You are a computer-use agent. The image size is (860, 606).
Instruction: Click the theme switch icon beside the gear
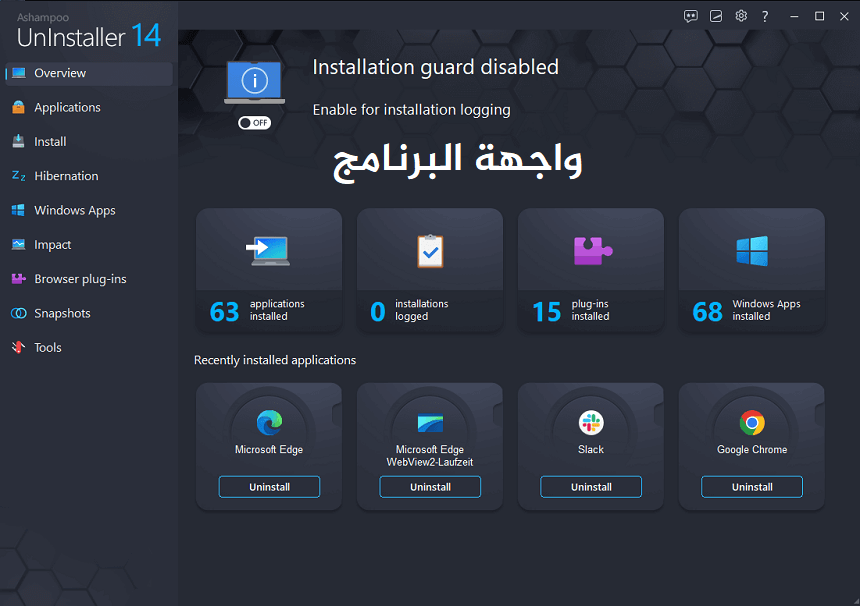coord(716,16)
